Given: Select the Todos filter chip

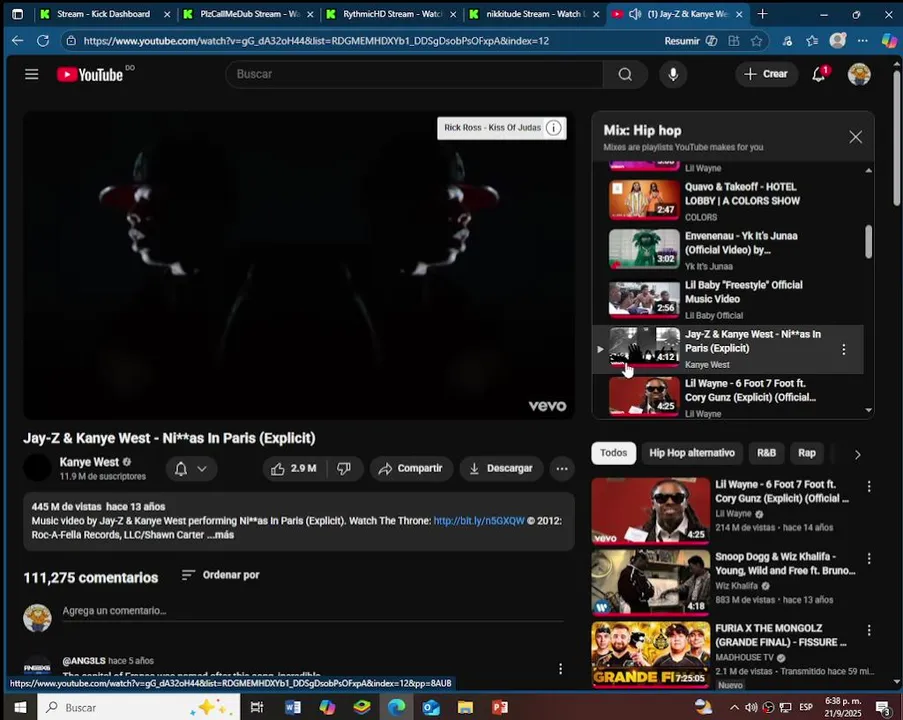Looking at the screenshot, I should coord(613,453).
